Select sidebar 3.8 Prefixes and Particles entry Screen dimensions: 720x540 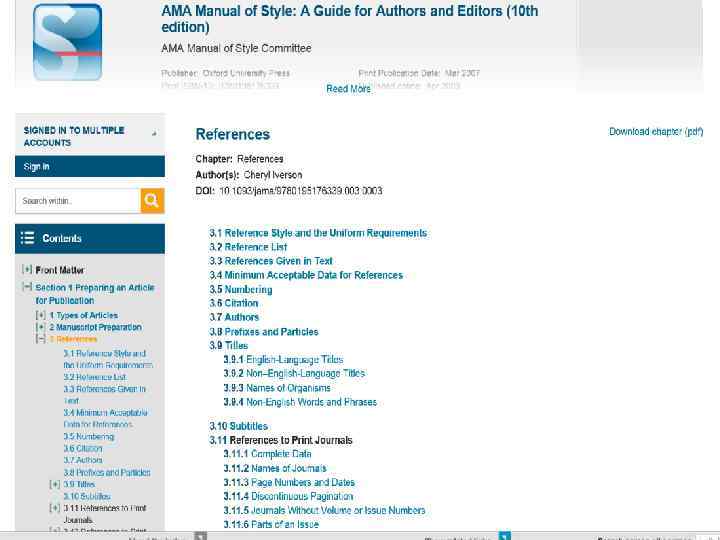coord(107,472)
